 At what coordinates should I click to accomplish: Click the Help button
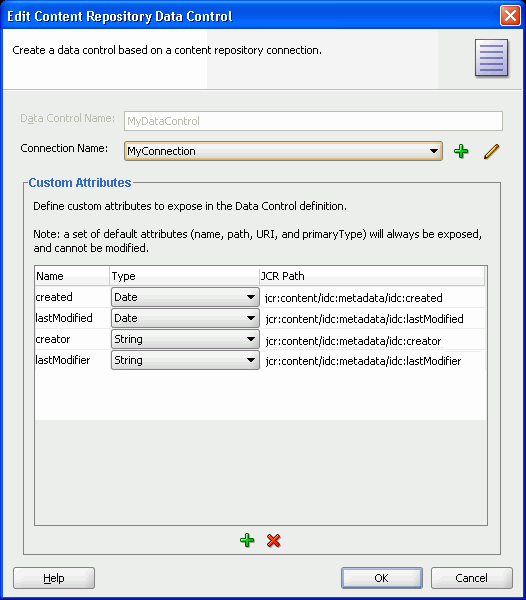point(54,578)
